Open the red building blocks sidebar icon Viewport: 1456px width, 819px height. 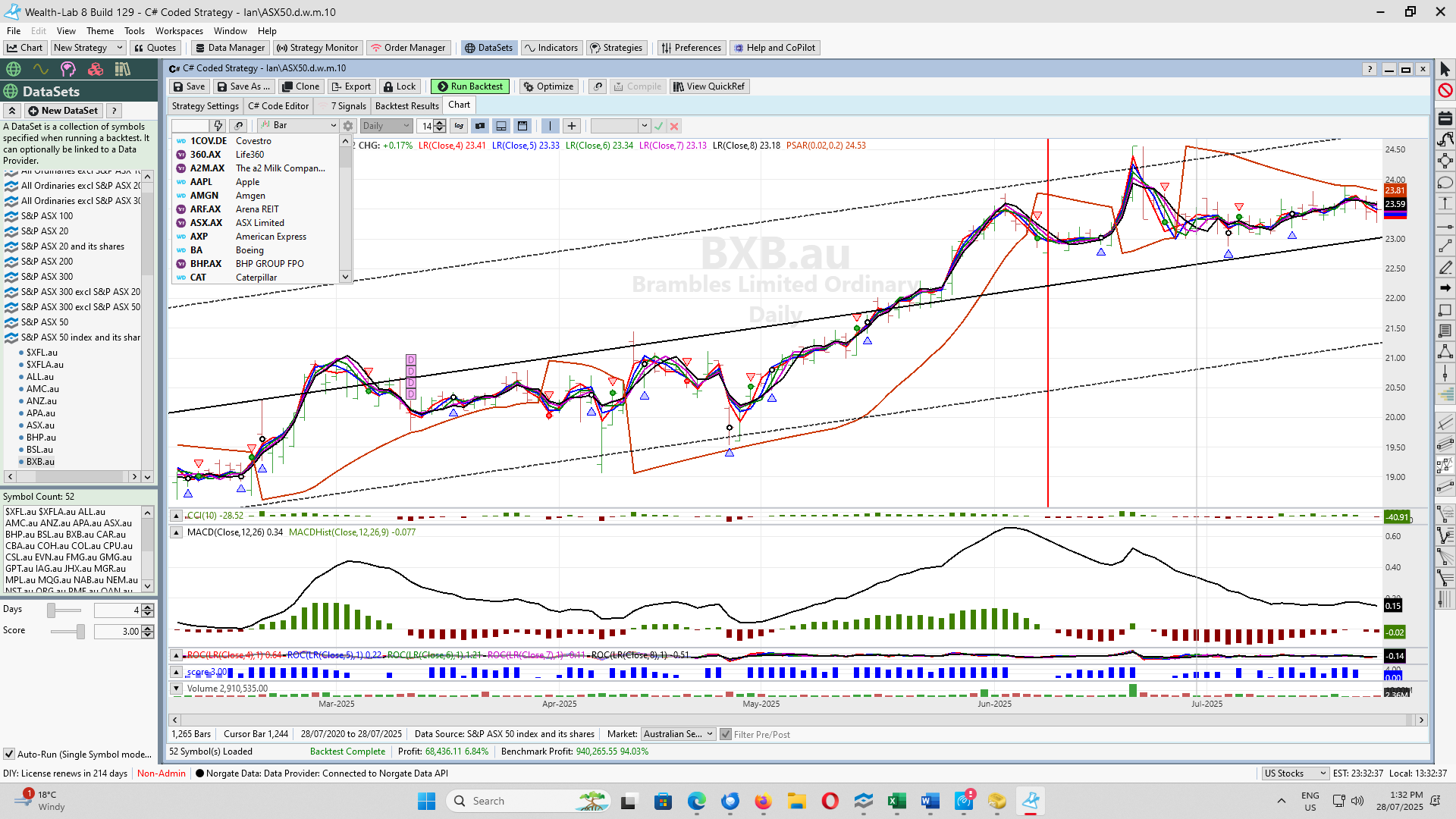pyautogui.click(x=96, y=69)
